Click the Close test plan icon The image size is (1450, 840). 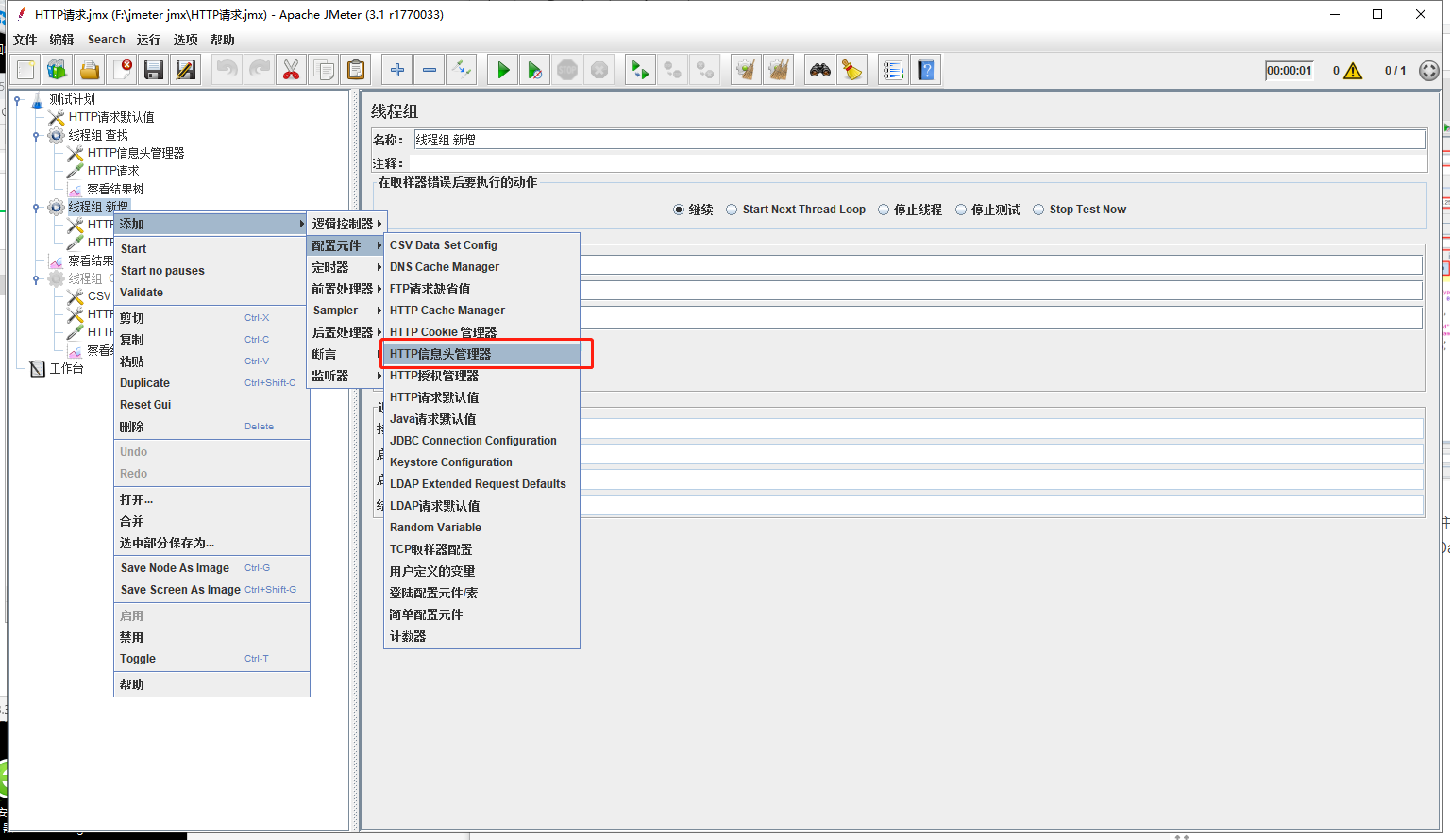(x=122, y=70)
